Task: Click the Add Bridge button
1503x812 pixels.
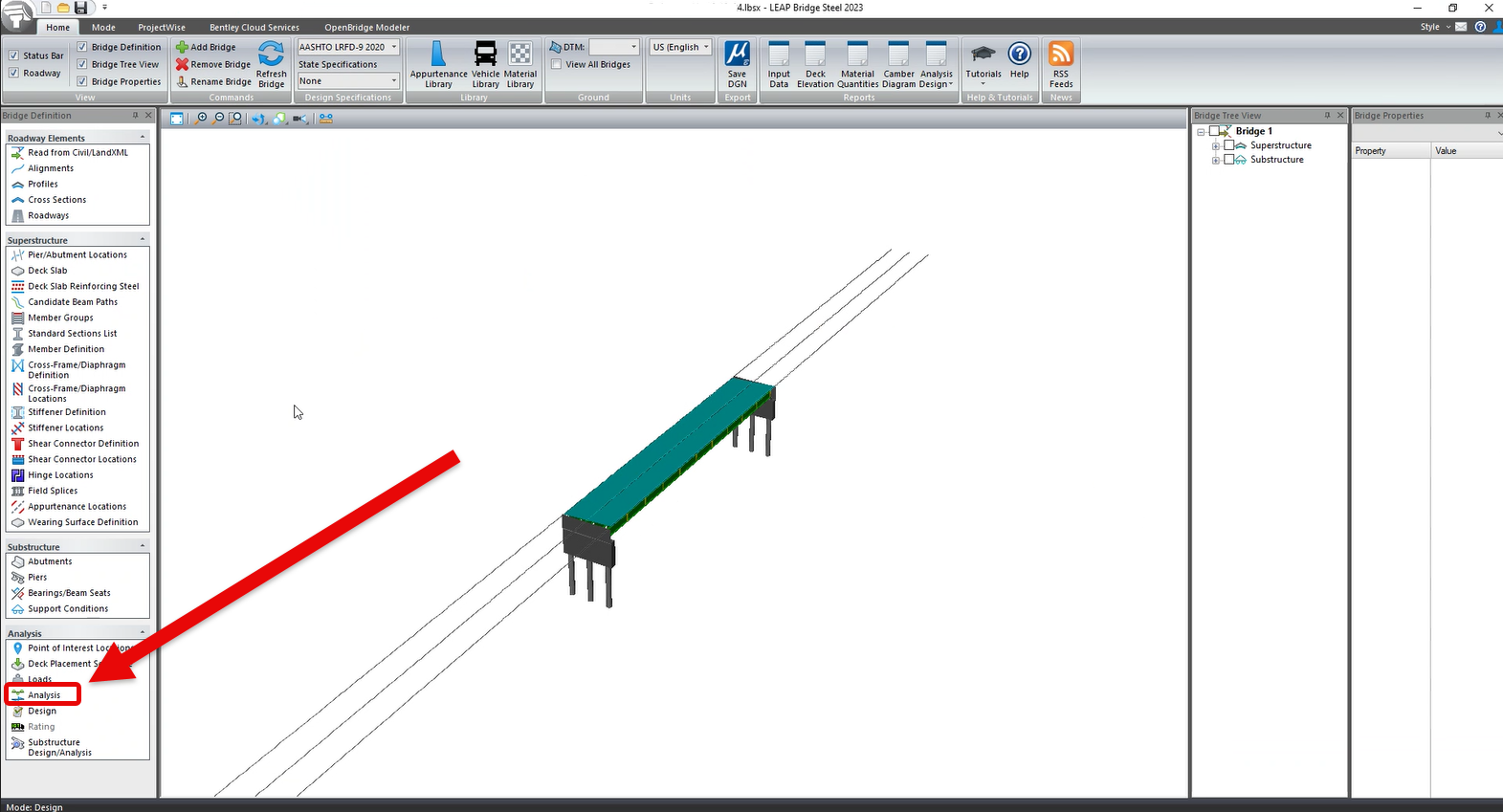Action: pyautogui.click(x=206, y=47)
